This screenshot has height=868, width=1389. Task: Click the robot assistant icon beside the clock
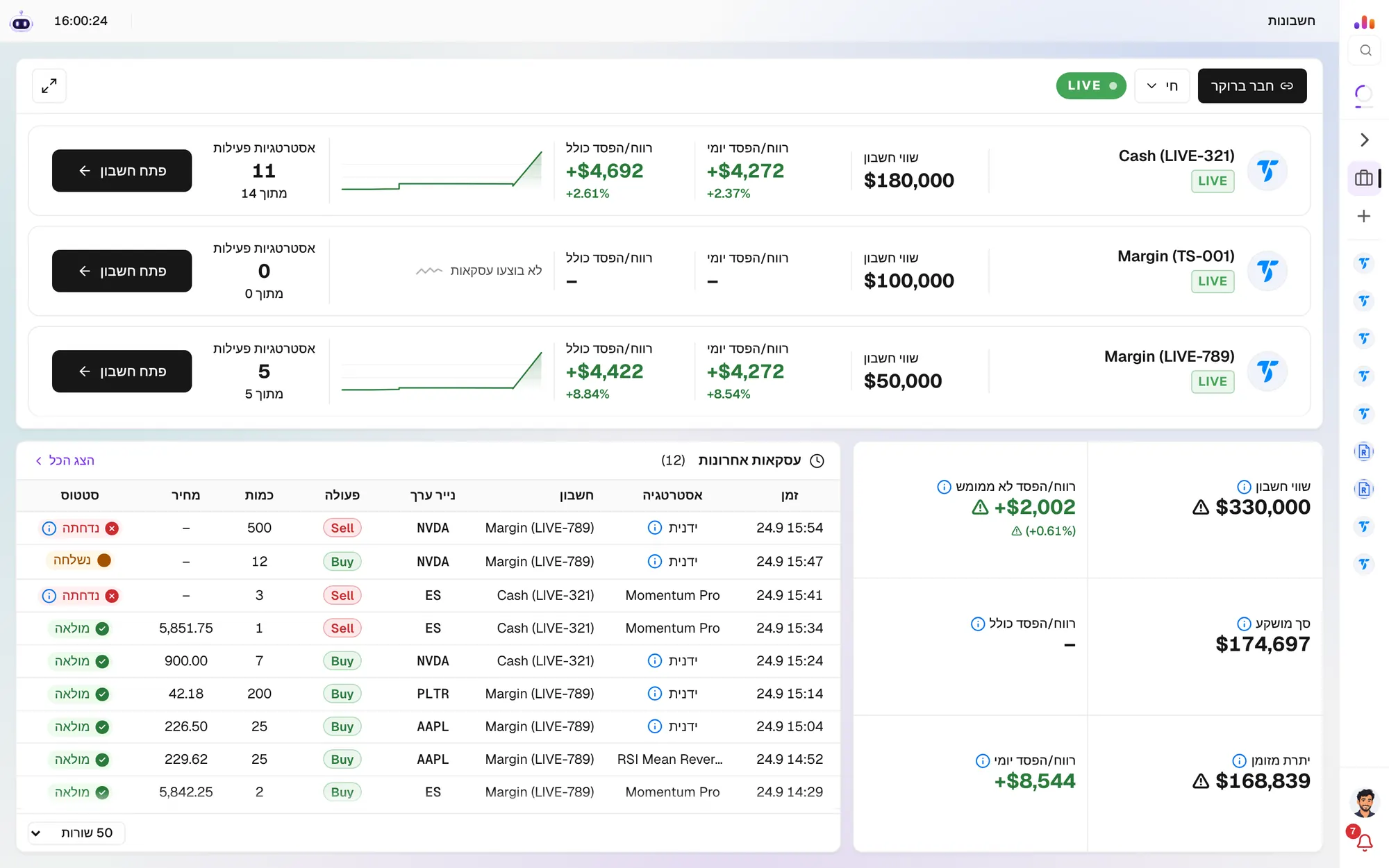pos(22,22)
